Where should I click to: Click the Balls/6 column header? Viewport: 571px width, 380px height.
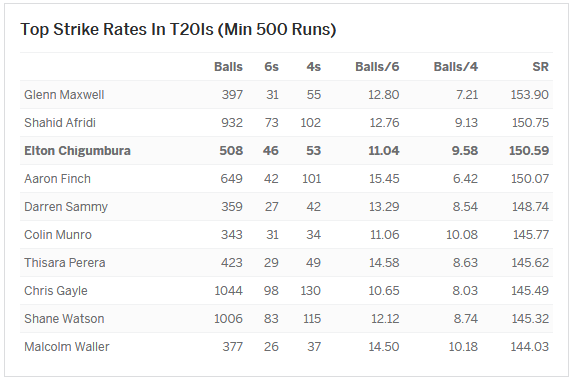[x=377, y=67]
